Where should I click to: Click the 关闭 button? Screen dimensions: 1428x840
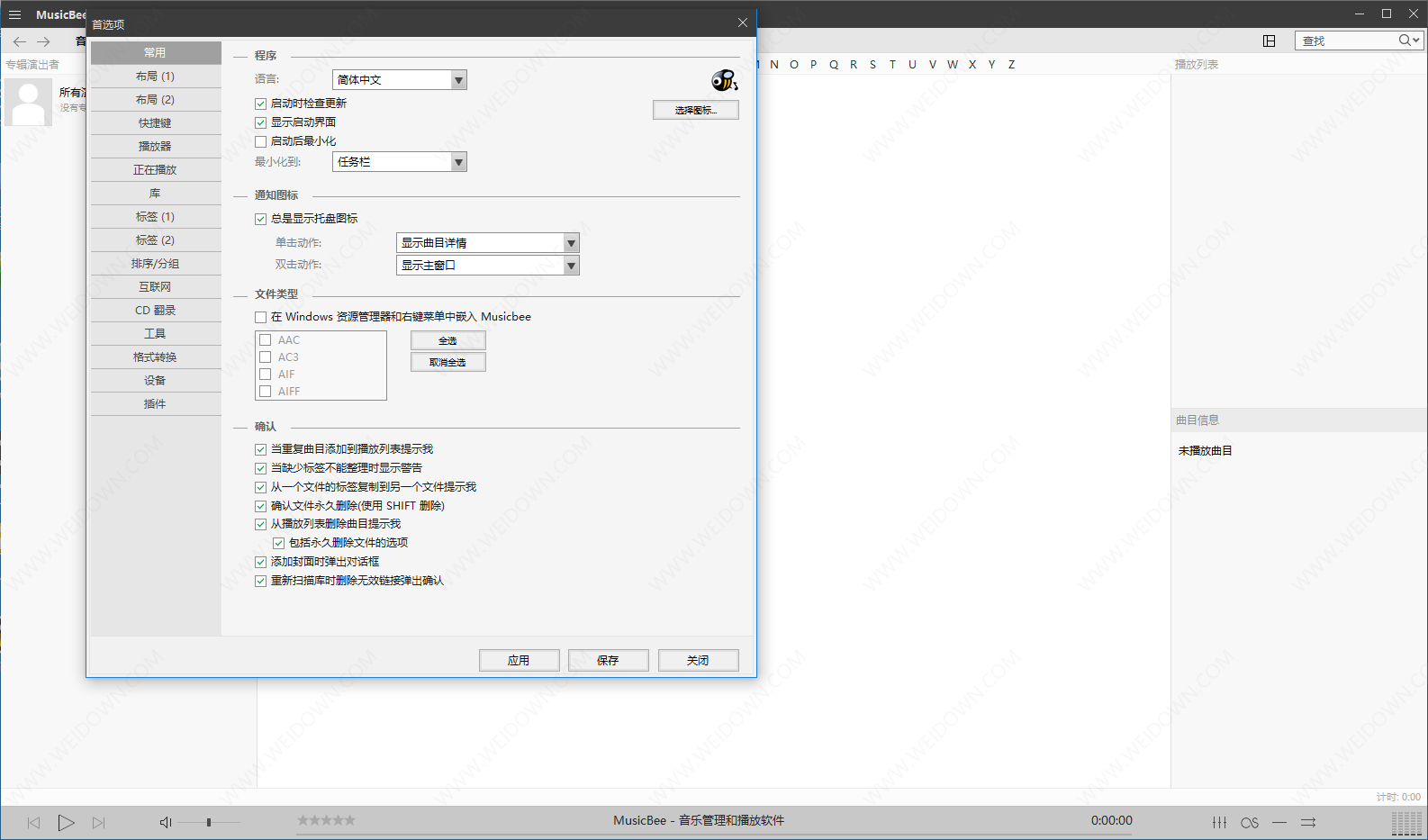pyautogui.click(x=699, y=660)
